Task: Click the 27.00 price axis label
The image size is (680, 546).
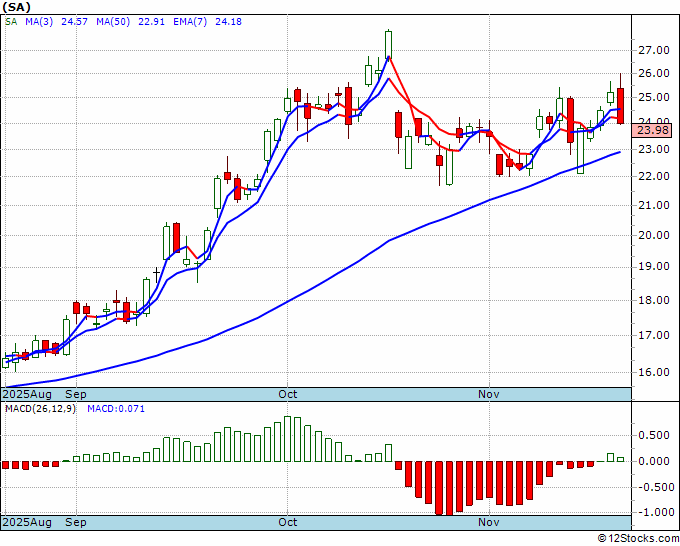Action: click(x=654, y=50)
